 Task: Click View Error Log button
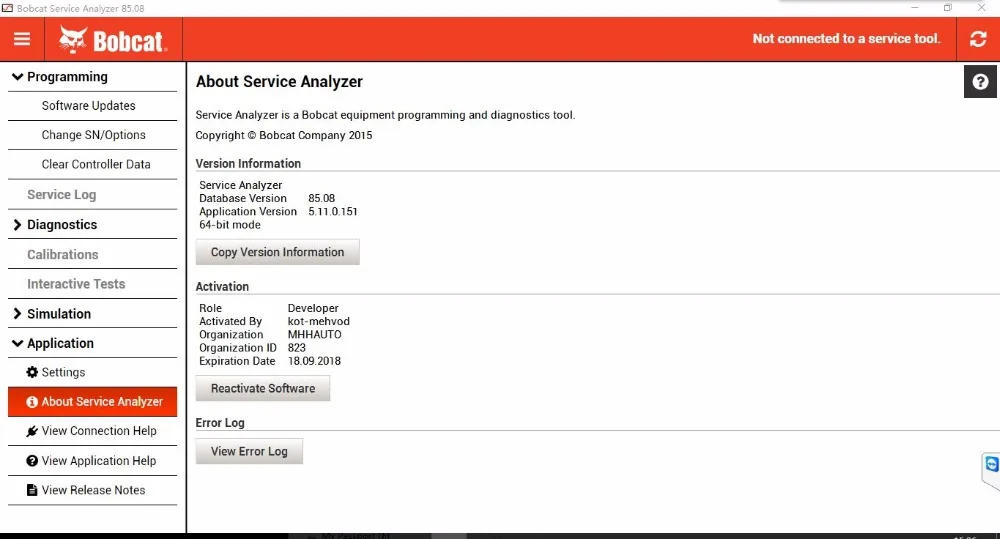click(249, 451)
